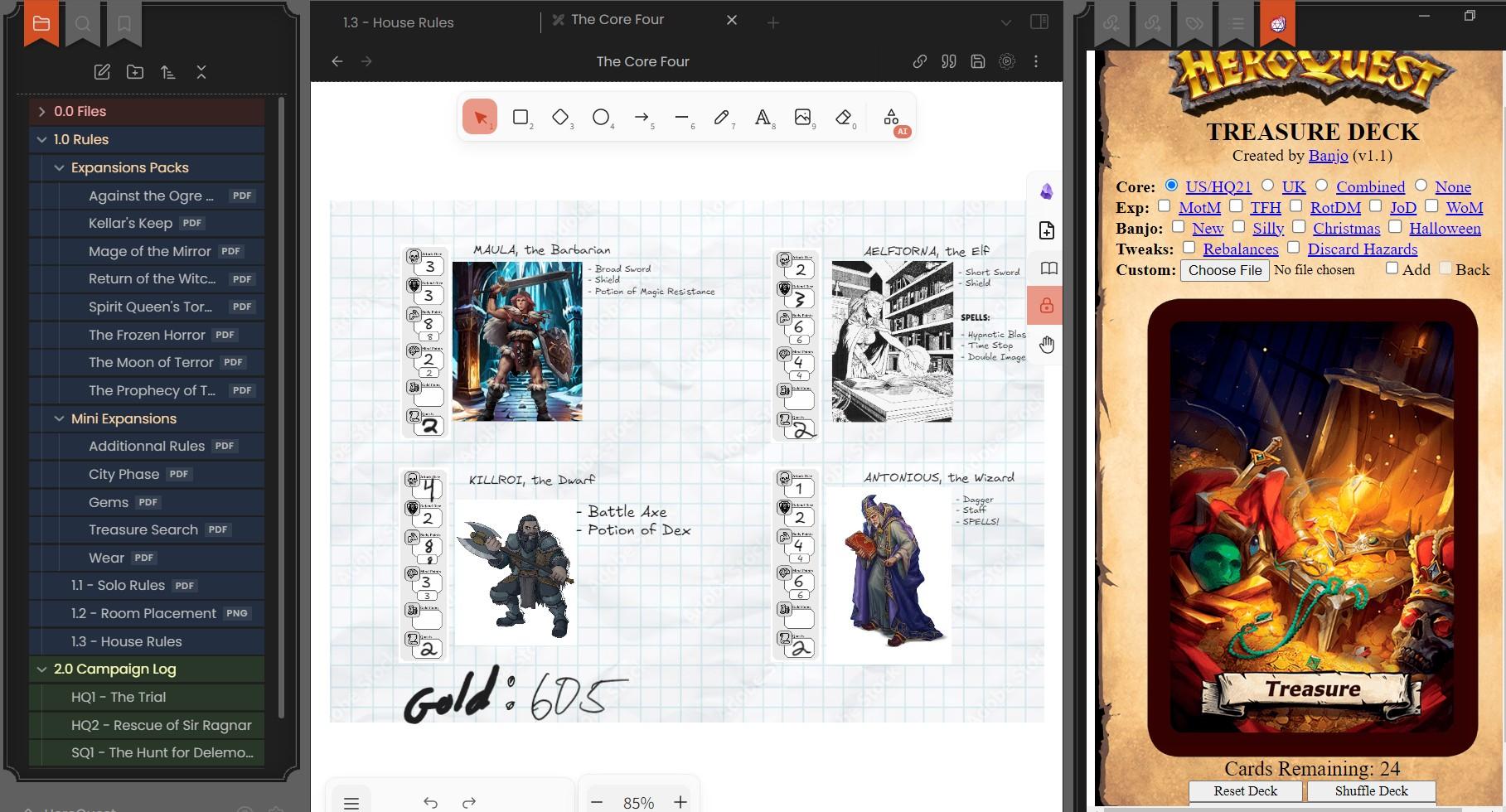This screenshot has height=812, width=1506.
Task: Tick the Discard Hazards checkbox
Action: [1293, 247]
